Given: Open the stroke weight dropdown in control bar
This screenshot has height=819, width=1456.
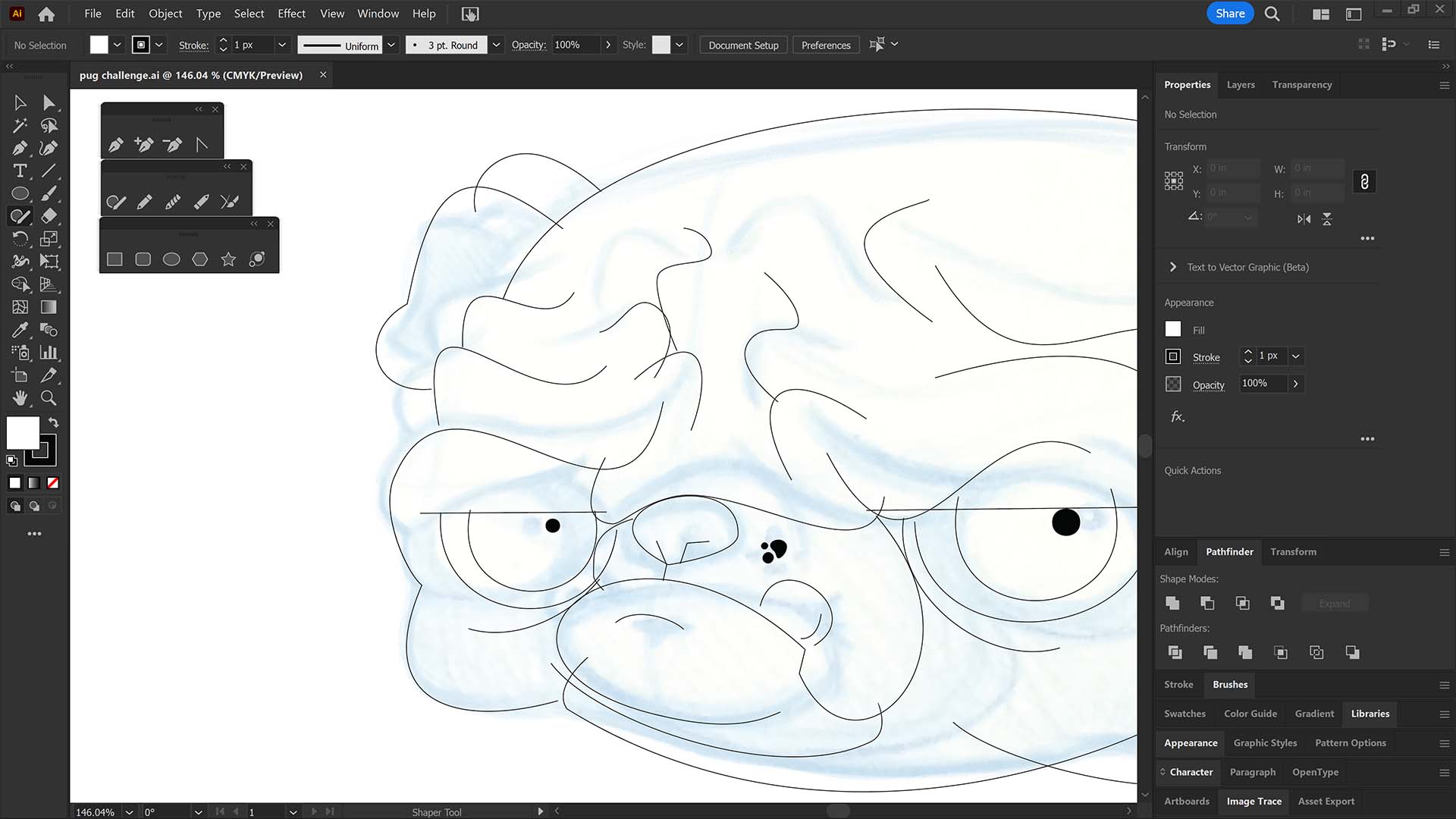Looking at the screenshot, I should tap(282, 45).
